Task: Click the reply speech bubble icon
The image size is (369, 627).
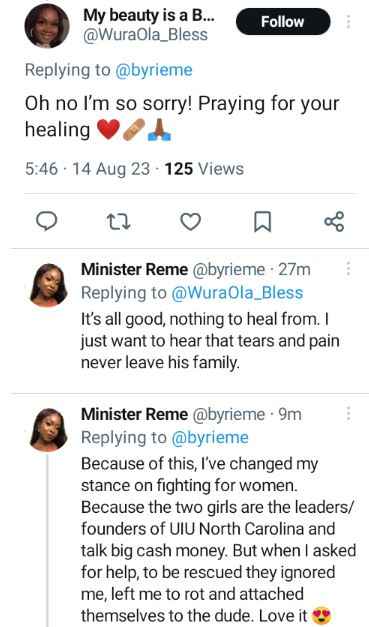Action: pyautogui.click(x=47, y=221)
